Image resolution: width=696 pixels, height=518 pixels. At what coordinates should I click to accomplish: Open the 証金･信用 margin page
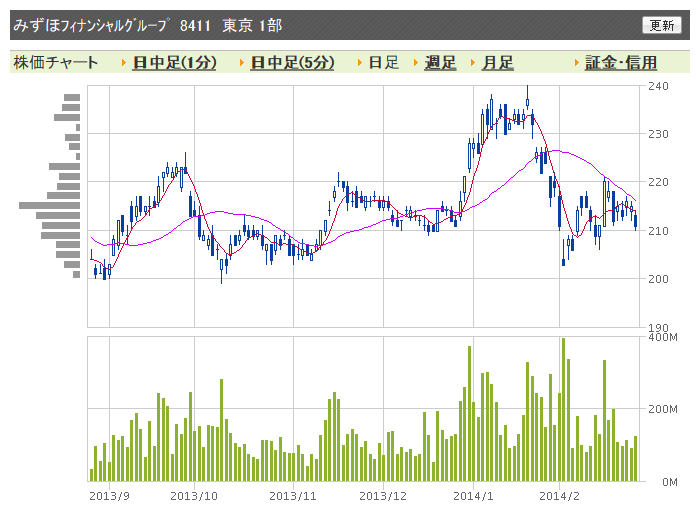pos(621,63)
